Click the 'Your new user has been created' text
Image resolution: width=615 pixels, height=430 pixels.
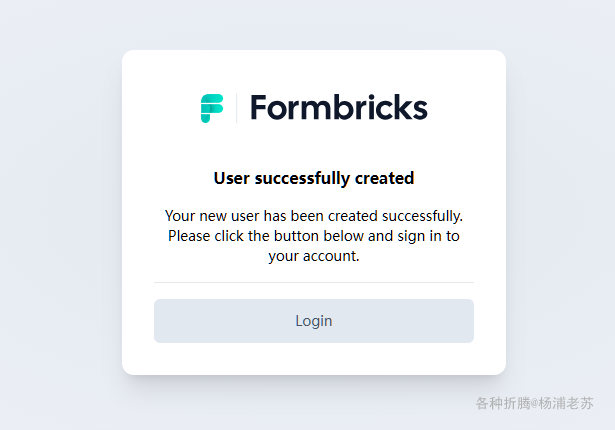tap(313, 215)
